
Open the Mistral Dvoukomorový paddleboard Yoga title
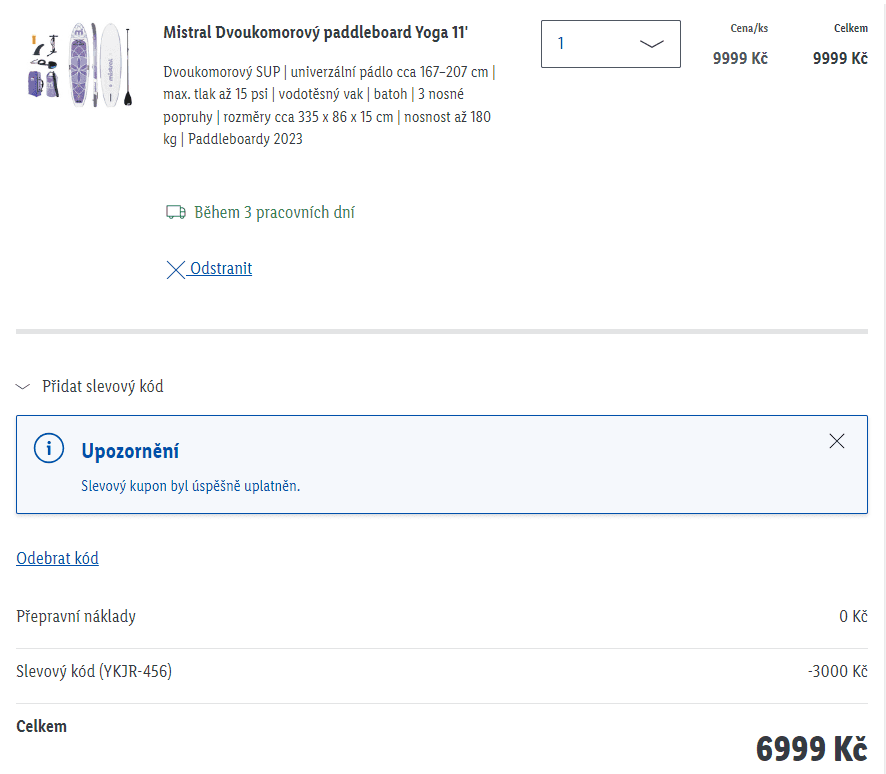[315, 33]
